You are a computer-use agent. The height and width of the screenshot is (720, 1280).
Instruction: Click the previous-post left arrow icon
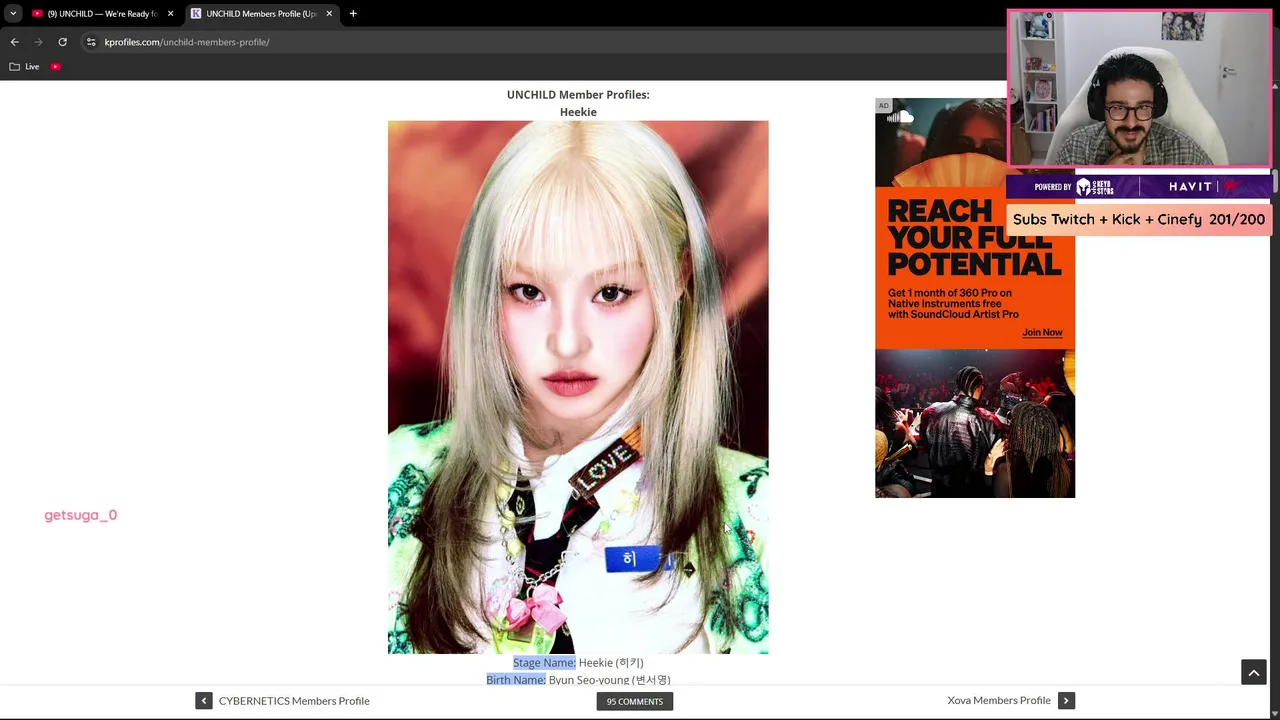204,701
